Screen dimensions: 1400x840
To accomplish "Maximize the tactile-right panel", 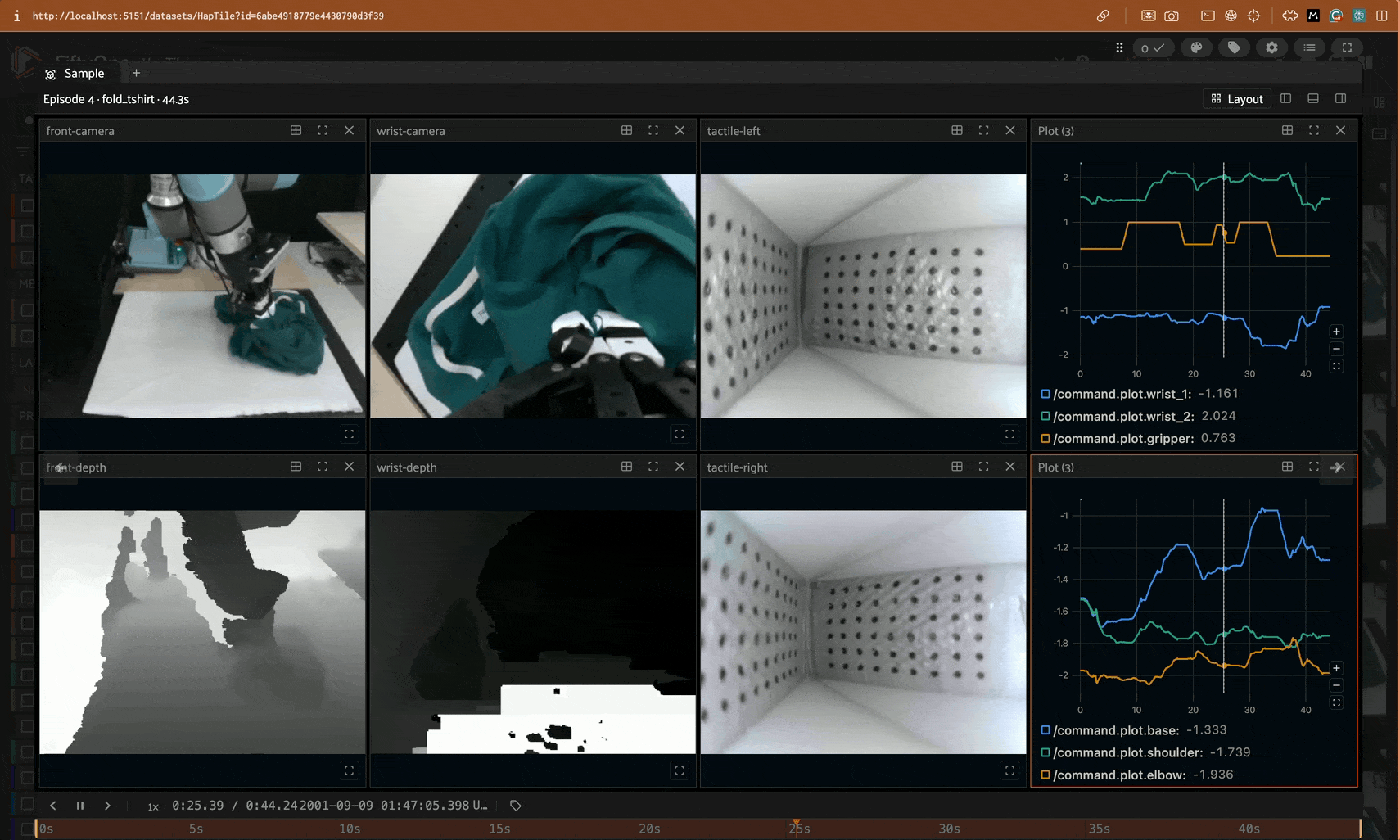I will pos(984,467).
